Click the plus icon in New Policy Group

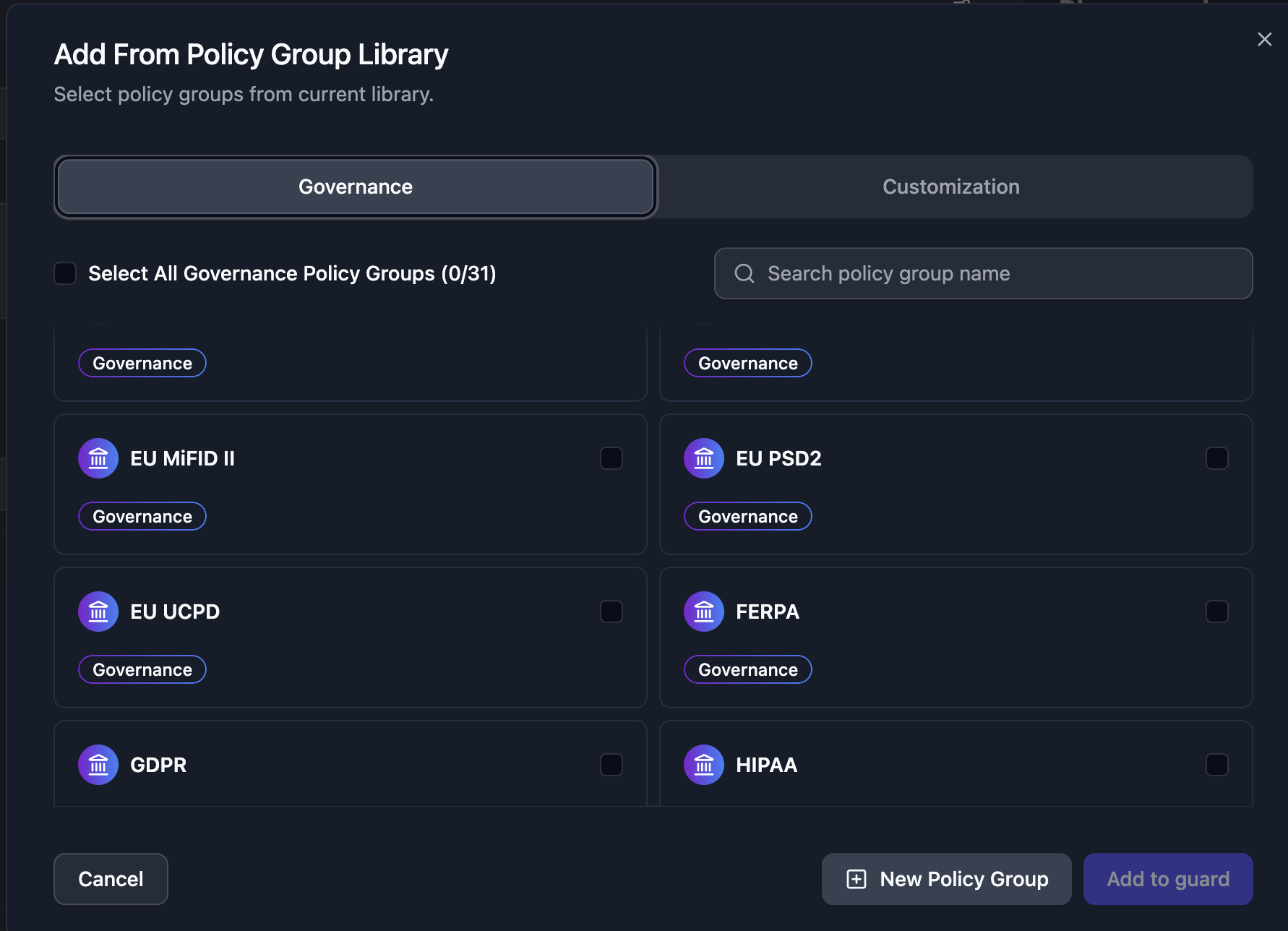(x=856, y=879)
